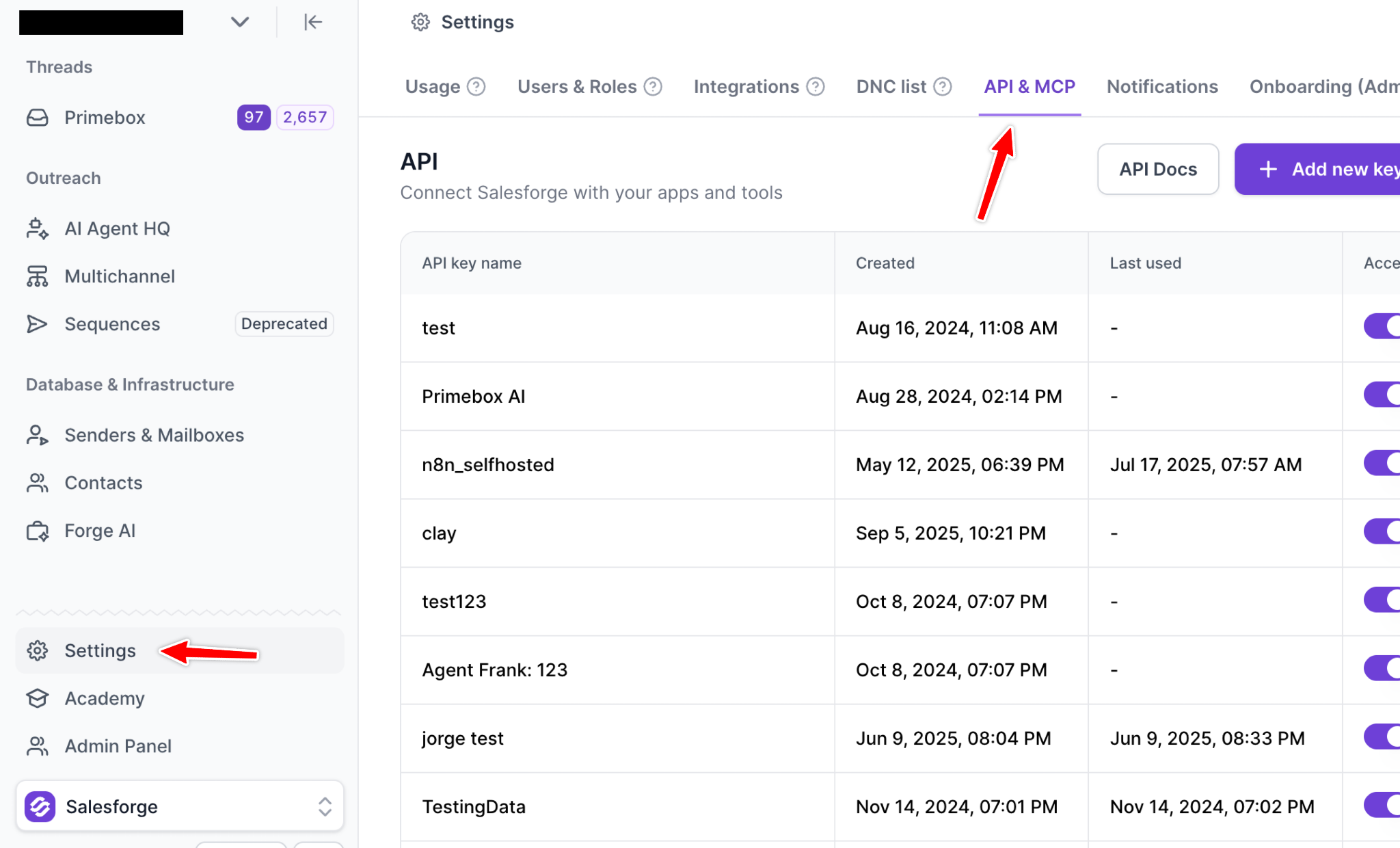The image size is (1400, 848).
Task: Click the Admin Panel icon
Action: point(38,746)
